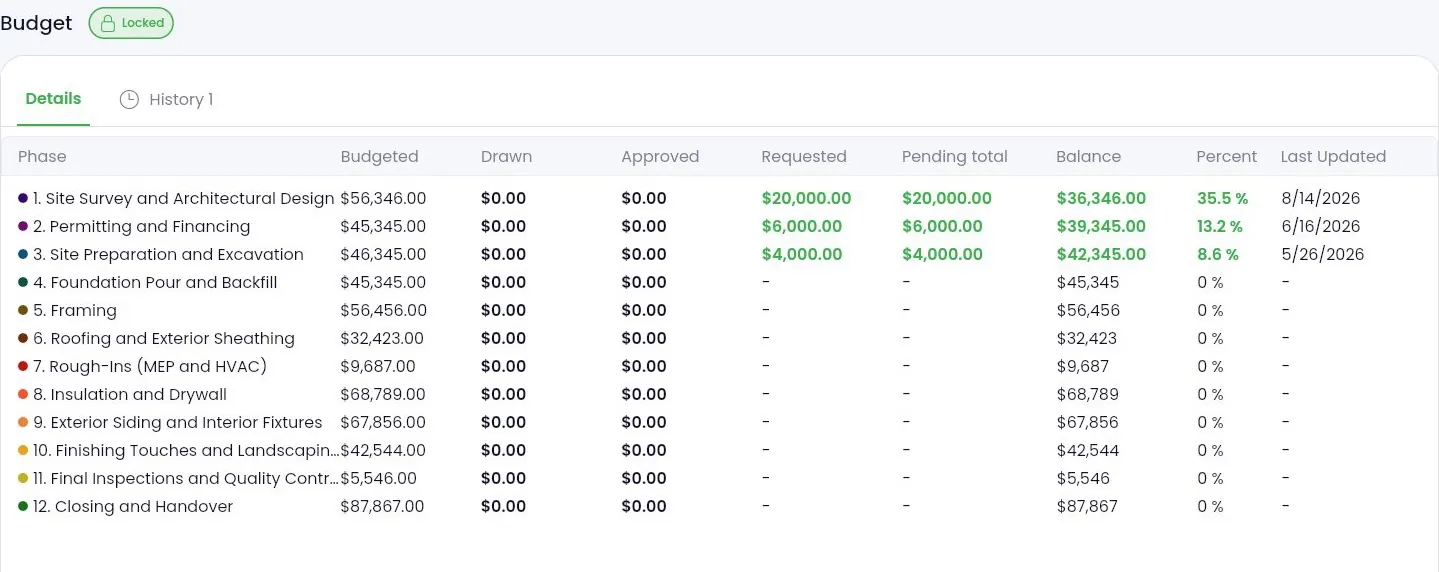Viewport: 1439px width, 572px height.
Task: Select the Insulation and Drywall phase
Action: [x=130, y=394]
